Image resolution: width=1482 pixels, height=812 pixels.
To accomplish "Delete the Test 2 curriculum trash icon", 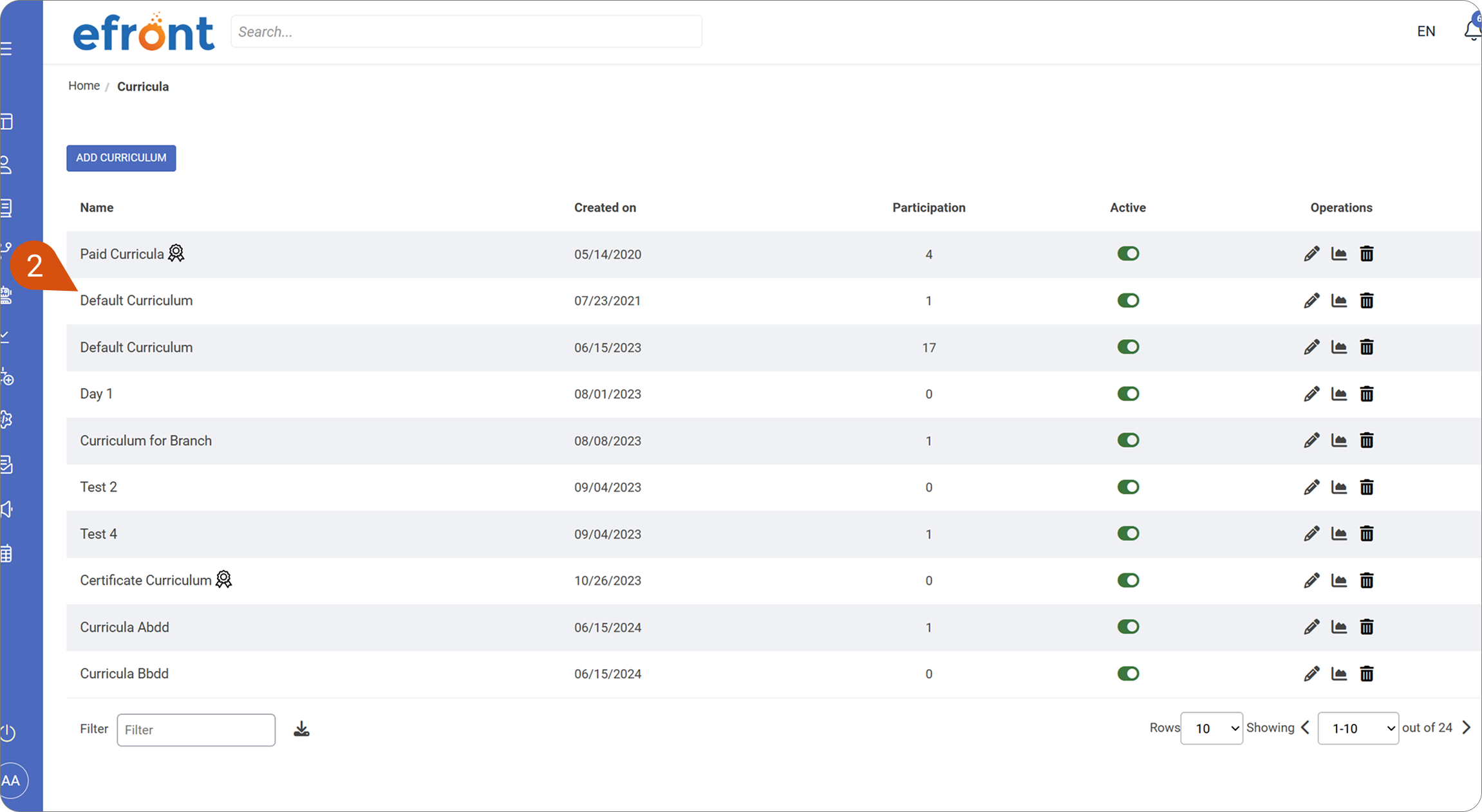I will [x=1367, y=487].
